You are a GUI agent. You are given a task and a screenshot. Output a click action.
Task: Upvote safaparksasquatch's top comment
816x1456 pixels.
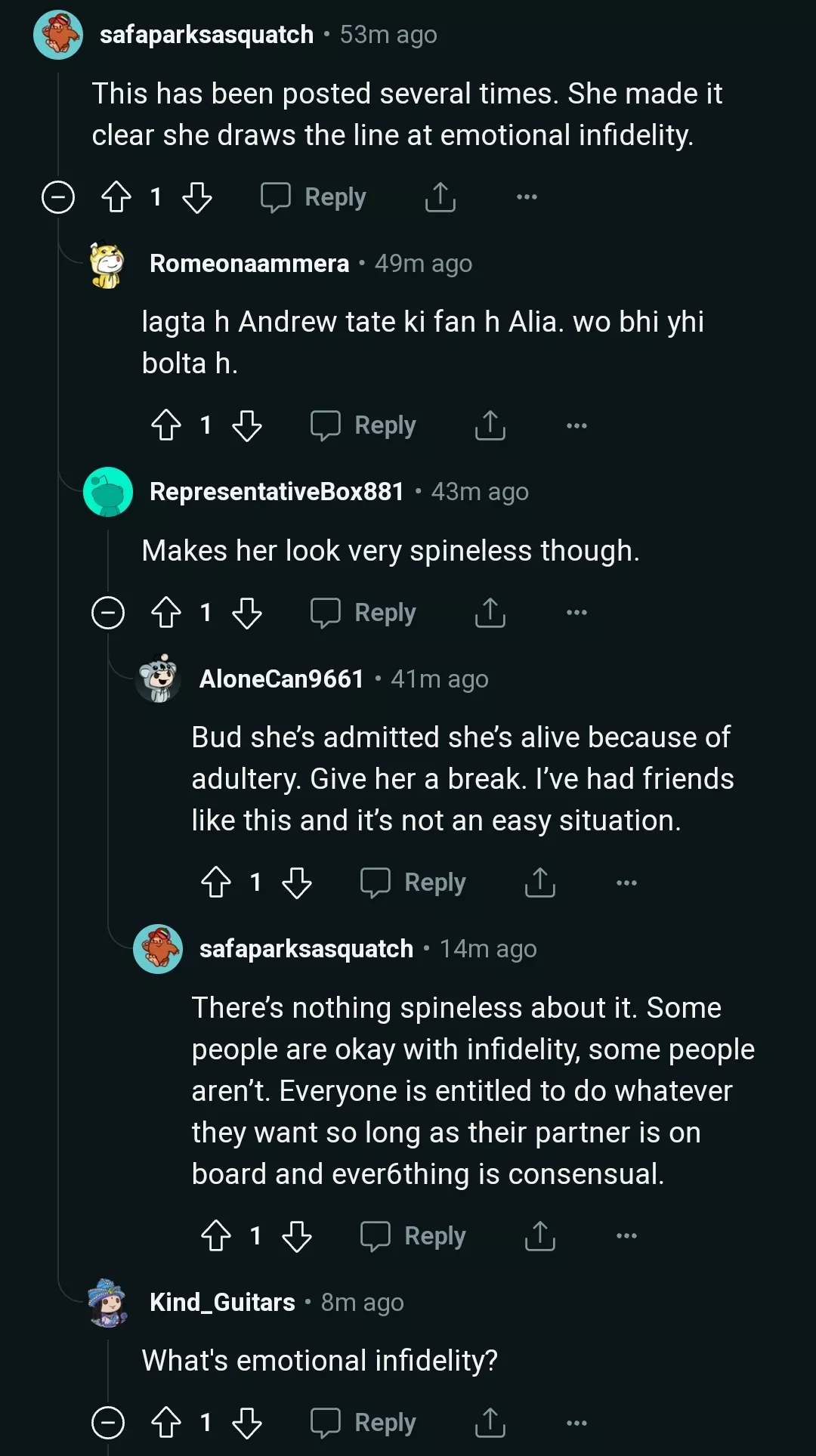[115, 197]
